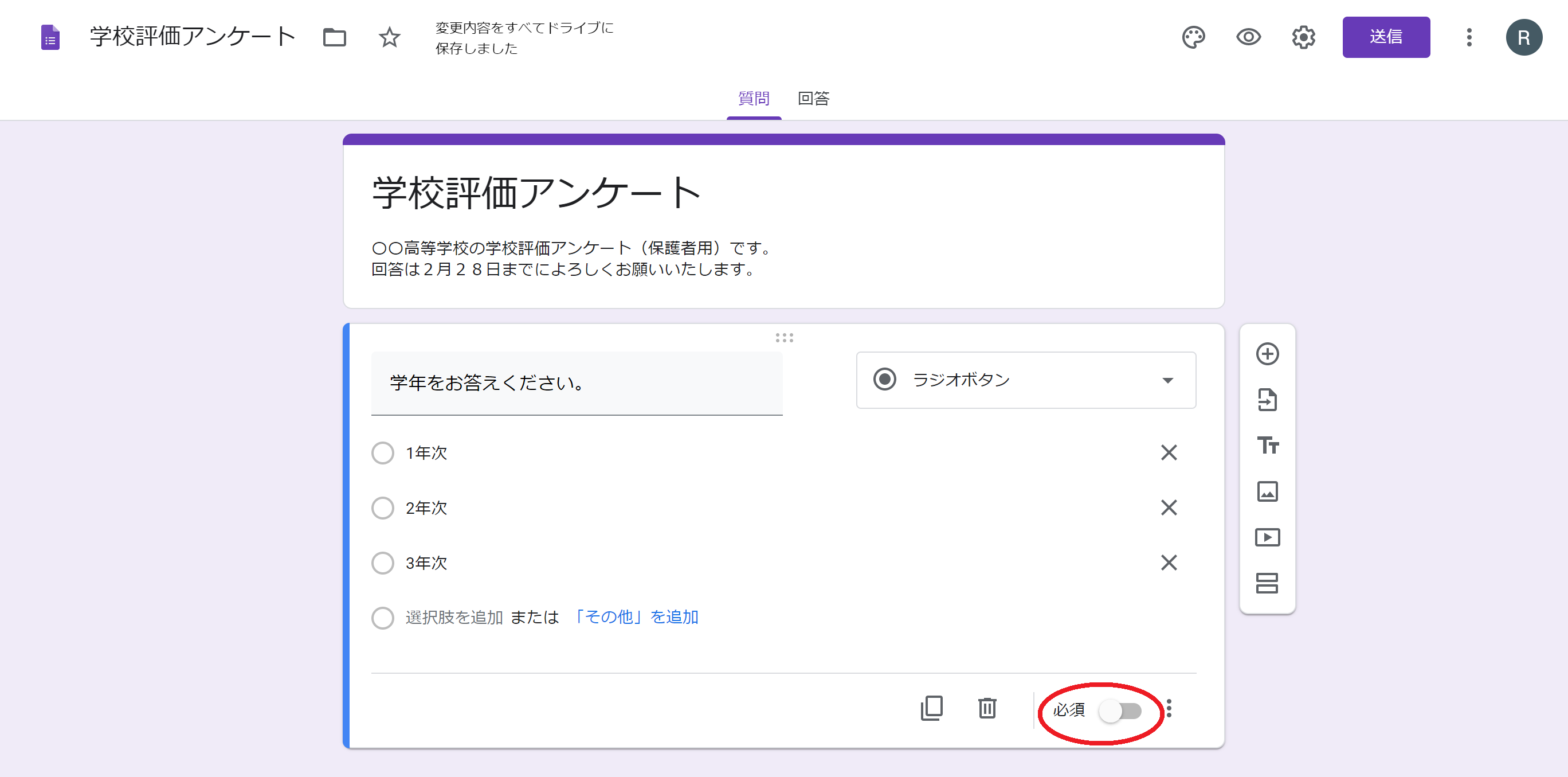1568x777 pixels.
Task: Edit question text 学年をお答えください。
Action: click(577, 383)
